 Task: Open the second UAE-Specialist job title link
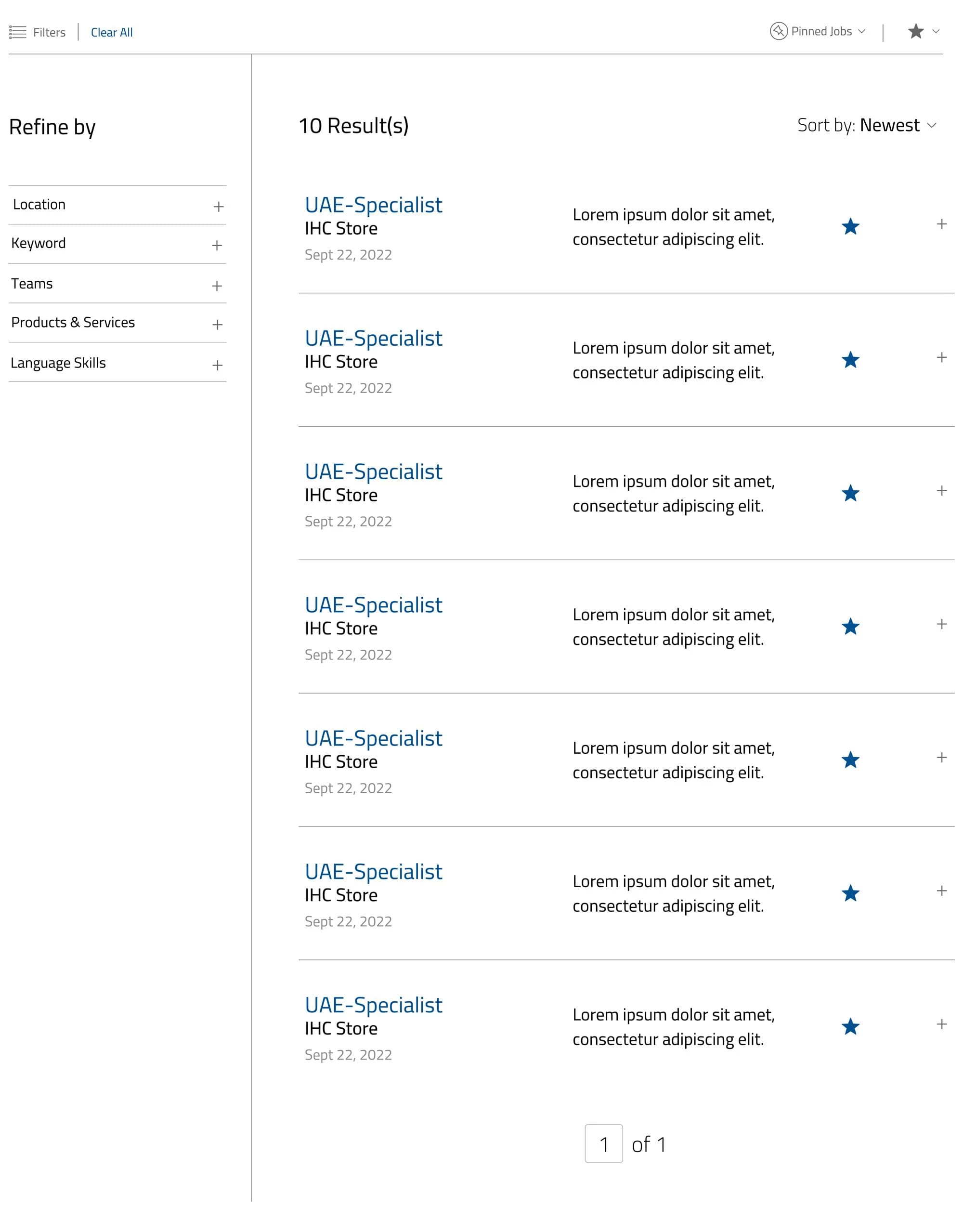pyautogui.click(x=373, y=339)
